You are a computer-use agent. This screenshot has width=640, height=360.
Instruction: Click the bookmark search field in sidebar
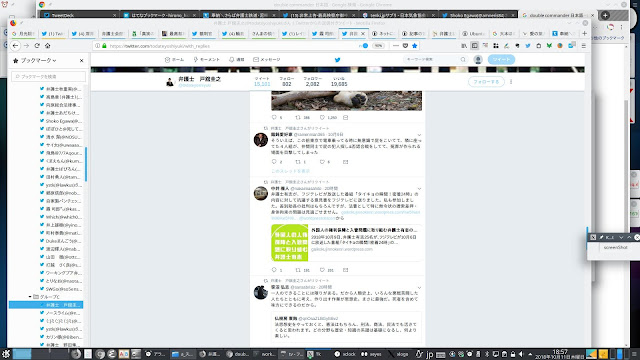tap(49, 76)
